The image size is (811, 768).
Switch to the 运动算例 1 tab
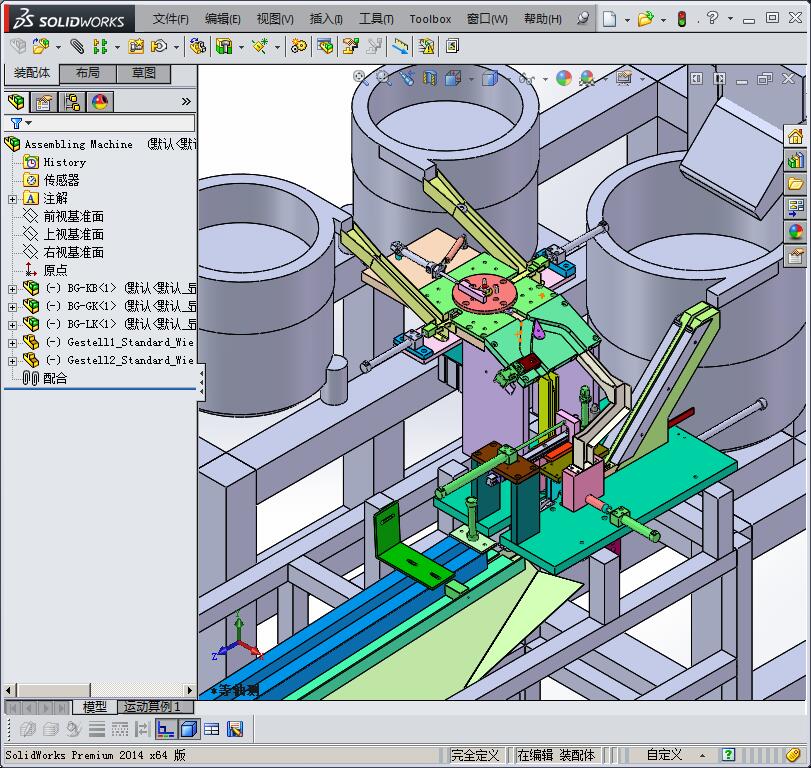pyautogui.click(x=152, y=707)
